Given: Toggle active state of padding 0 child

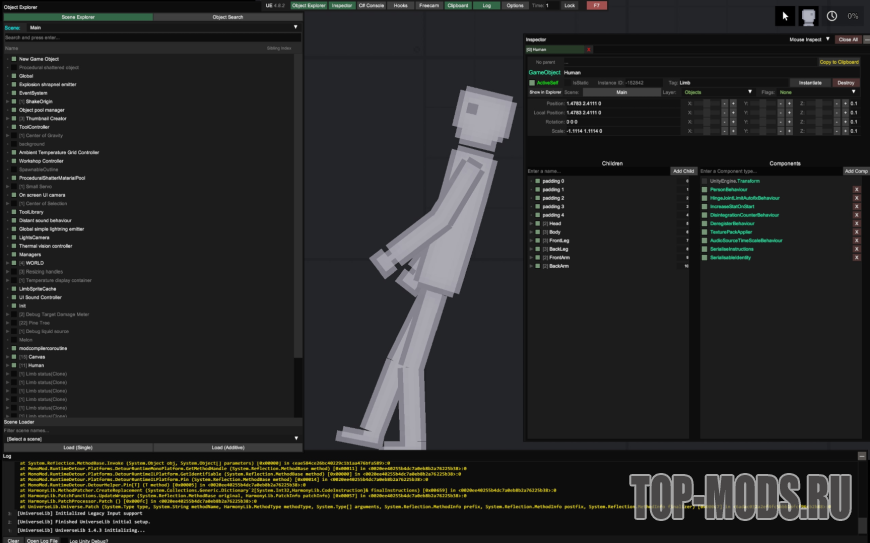Looking at the screenshot, I should tap(538, 181).
